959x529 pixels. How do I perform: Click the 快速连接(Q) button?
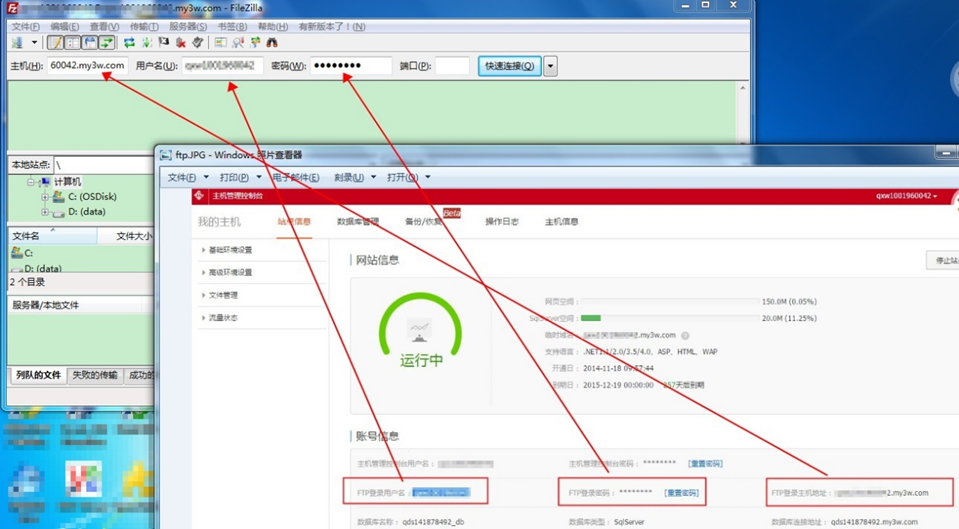pos(509,65)
